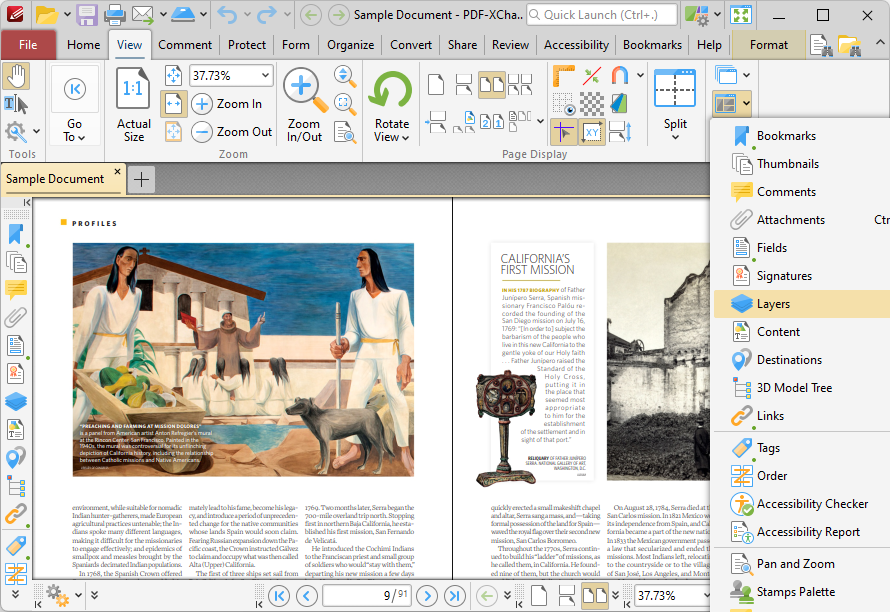Click the status bar options gear icon
890x612 pixels.
tap(57, 595)
